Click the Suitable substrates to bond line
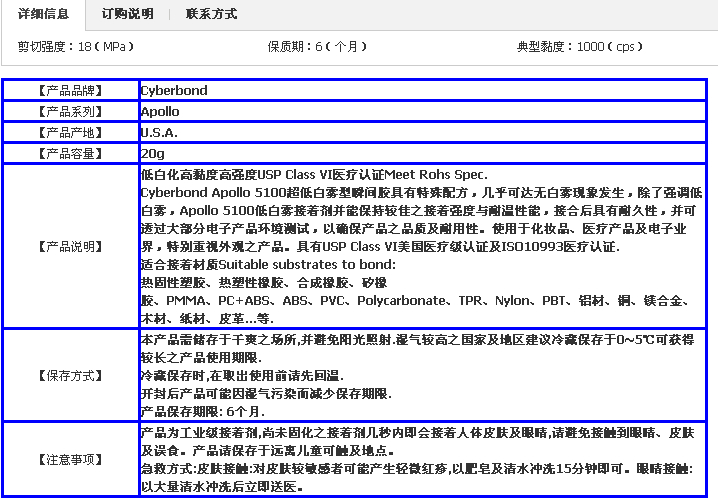This screenshot has width=718, height=498. (x=268, y=265)
